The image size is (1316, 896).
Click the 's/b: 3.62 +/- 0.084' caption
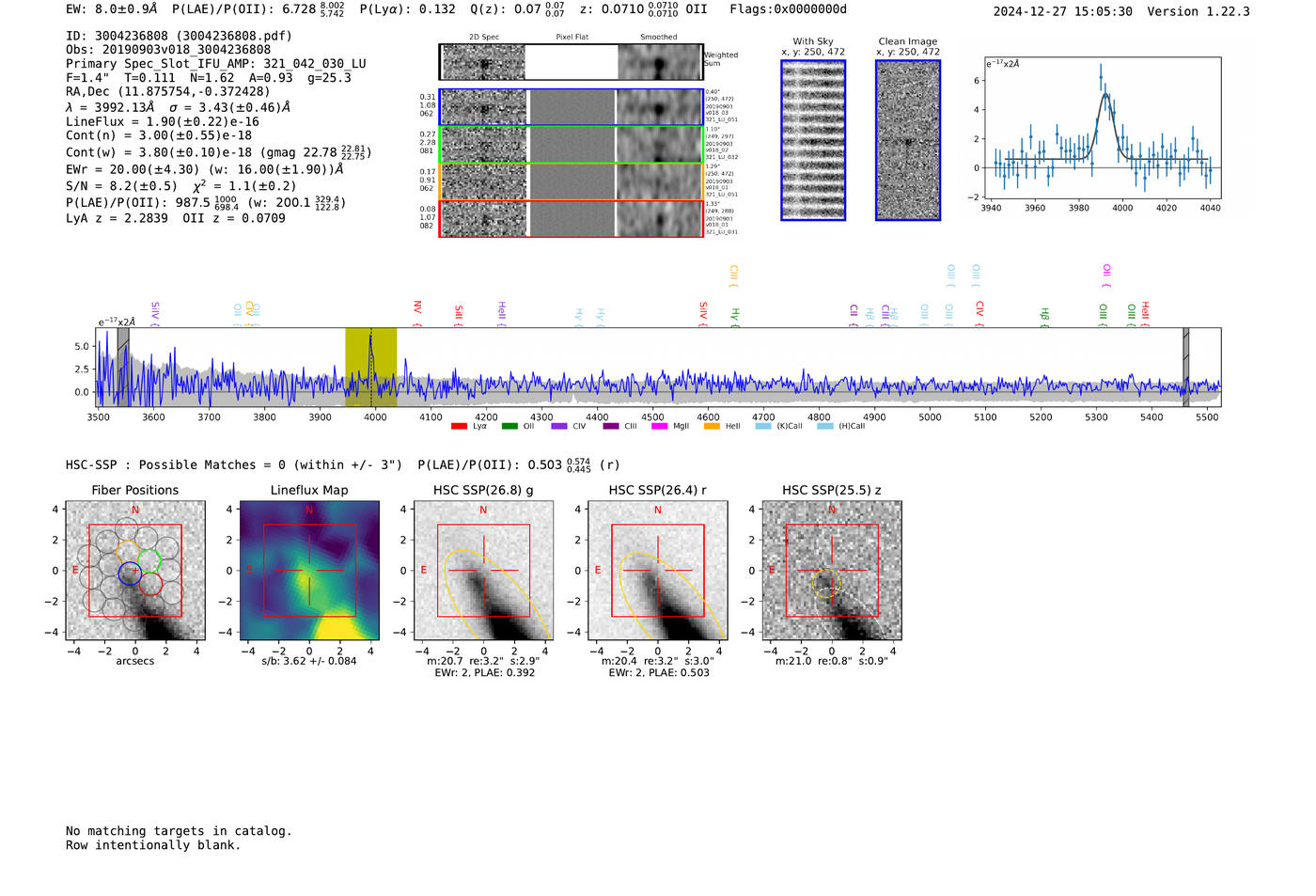coord(309,661)
